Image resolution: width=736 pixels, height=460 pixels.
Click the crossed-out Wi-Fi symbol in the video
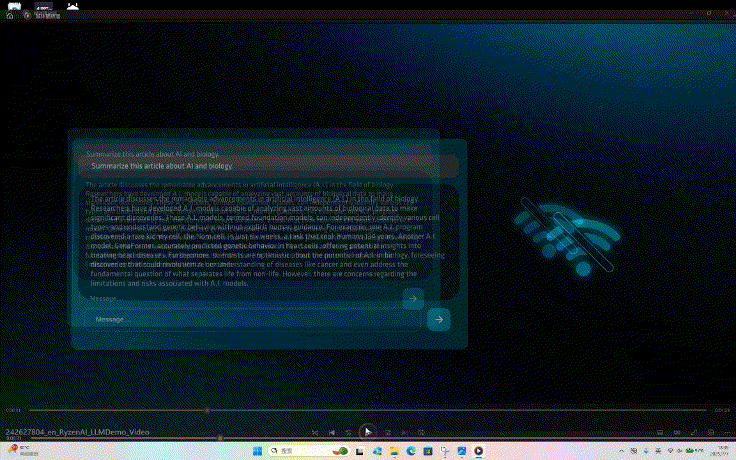click(x=565, y=237)
